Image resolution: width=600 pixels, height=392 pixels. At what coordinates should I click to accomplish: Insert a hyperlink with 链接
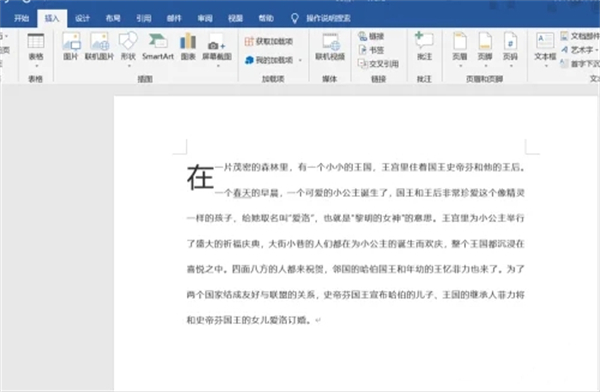tap(371, 36)
